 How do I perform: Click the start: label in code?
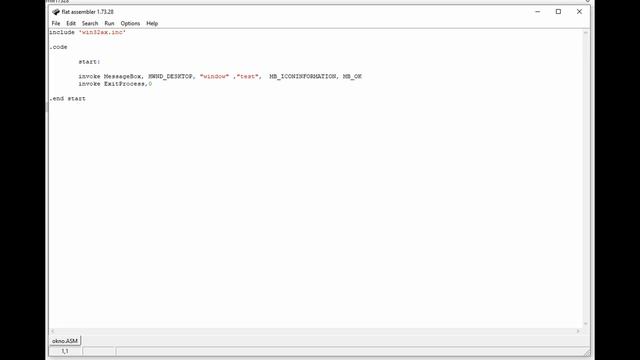point(89,62)
